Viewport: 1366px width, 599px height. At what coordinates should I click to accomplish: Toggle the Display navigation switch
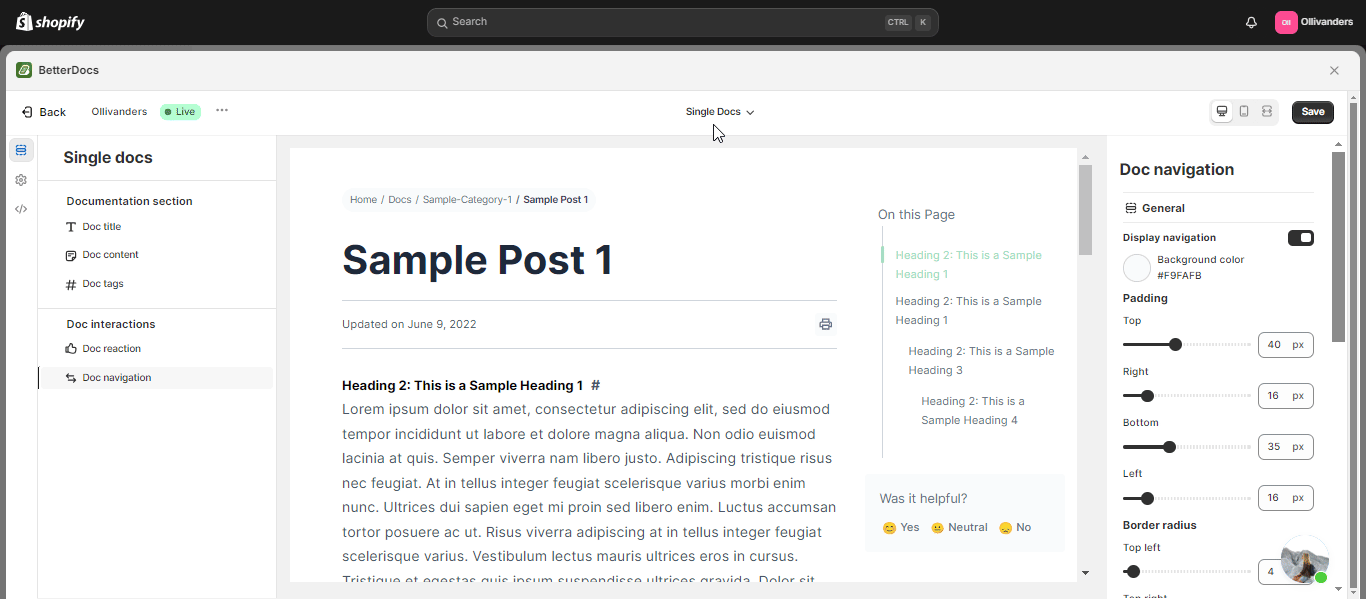point(1300,238)
